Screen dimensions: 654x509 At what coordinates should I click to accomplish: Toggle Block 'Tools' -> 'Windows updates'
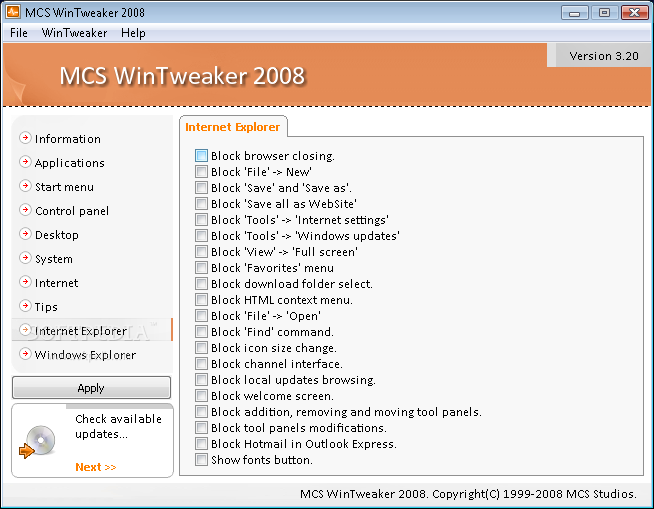click(201, 235)
